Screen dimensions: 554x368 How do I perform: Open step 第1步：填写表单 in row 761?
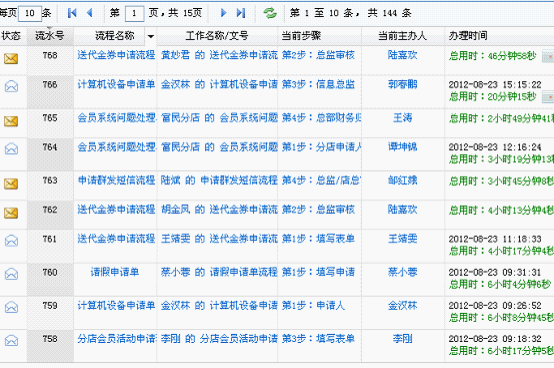tap(318, 239)
